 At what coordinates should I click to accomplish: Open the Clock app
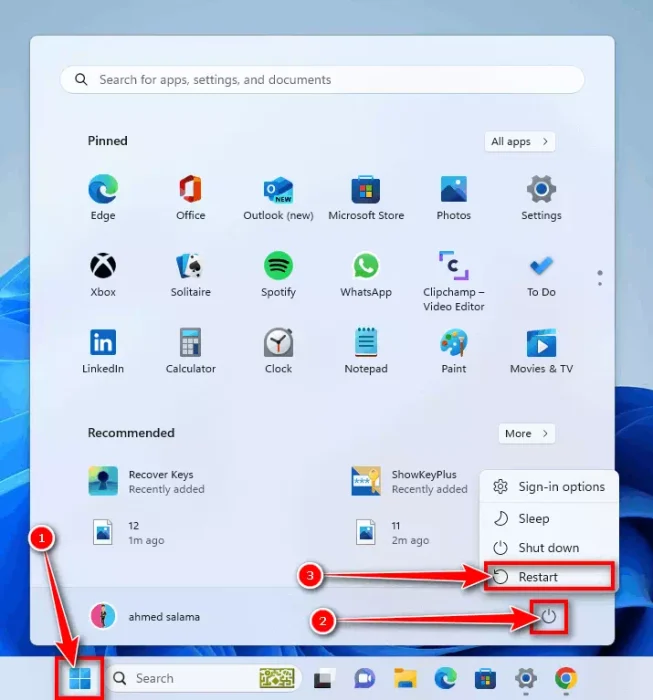click(x=278, y=351)
